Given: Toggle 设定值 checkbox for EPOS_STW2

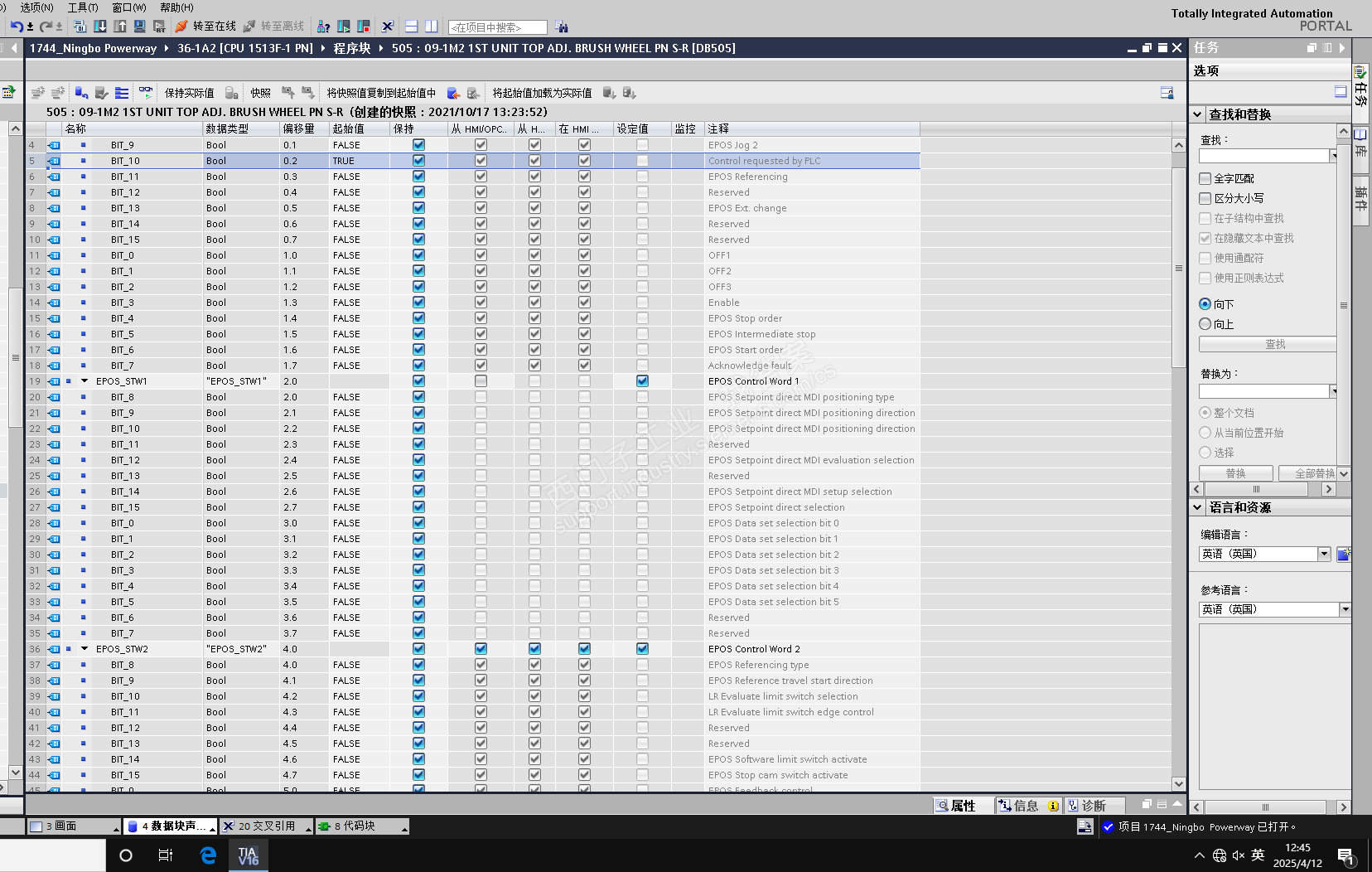Looking at the screenshot, I should (x=643, y=649).
